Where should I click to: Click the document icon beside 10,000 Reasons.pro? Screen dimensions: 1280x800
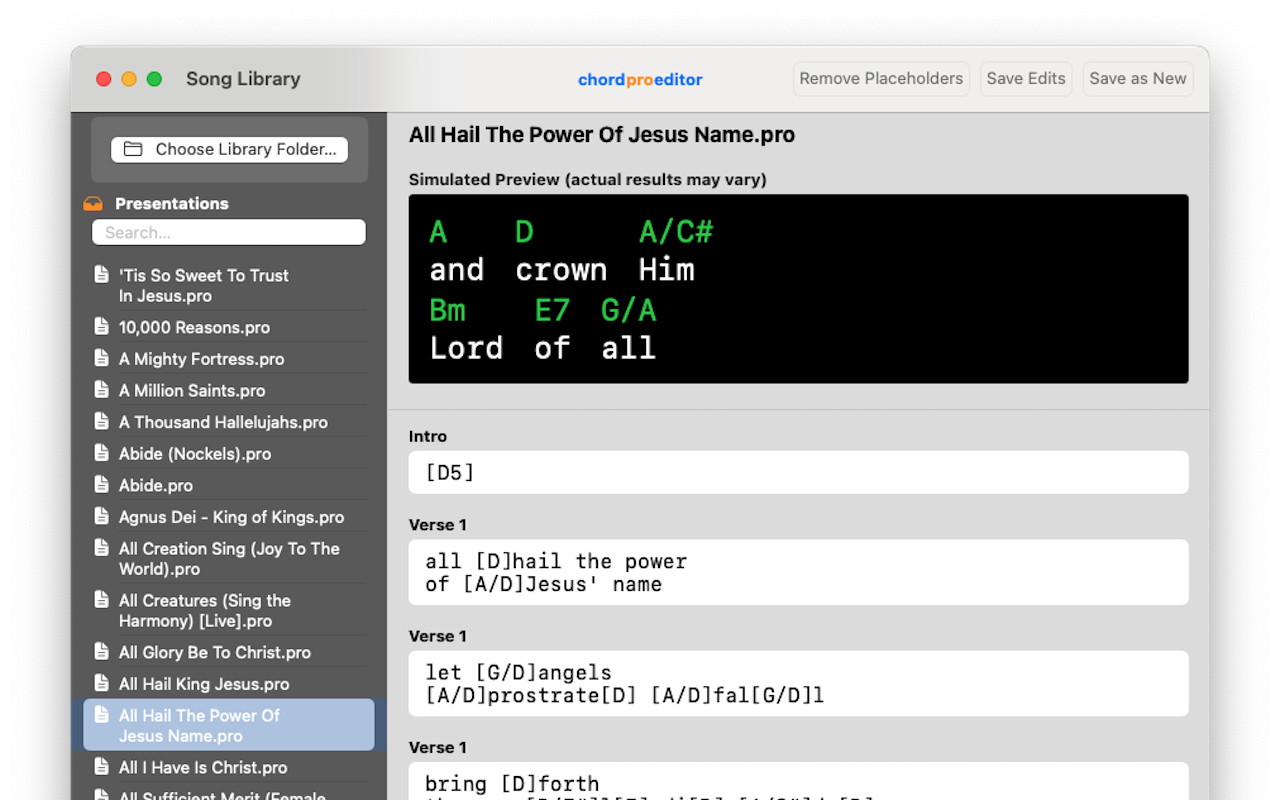(101, 327)
